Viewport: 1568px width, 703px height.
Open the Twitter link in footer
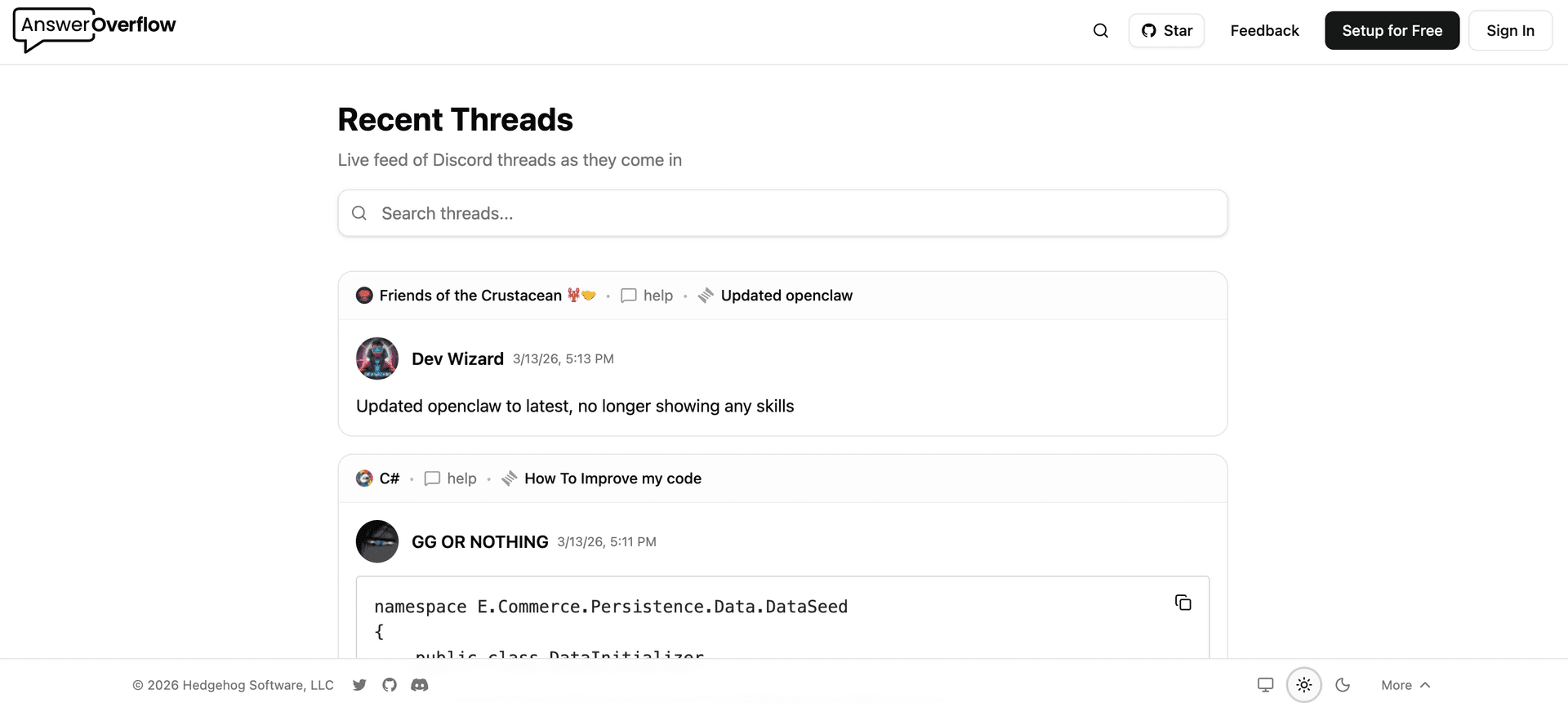[359, 685]
